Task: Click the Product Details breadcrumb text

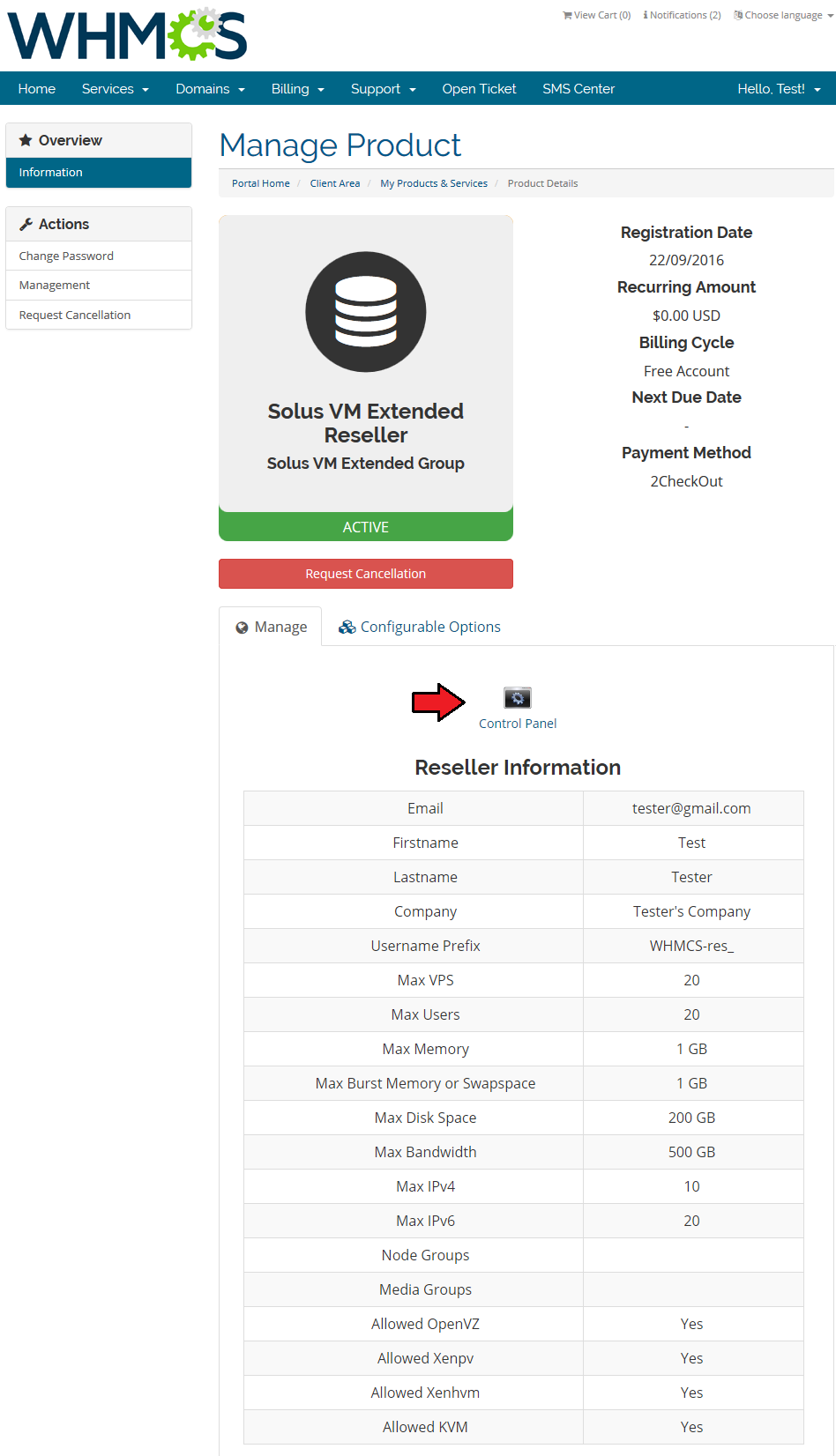Action: pyautogui.click(x=543, y=183)
